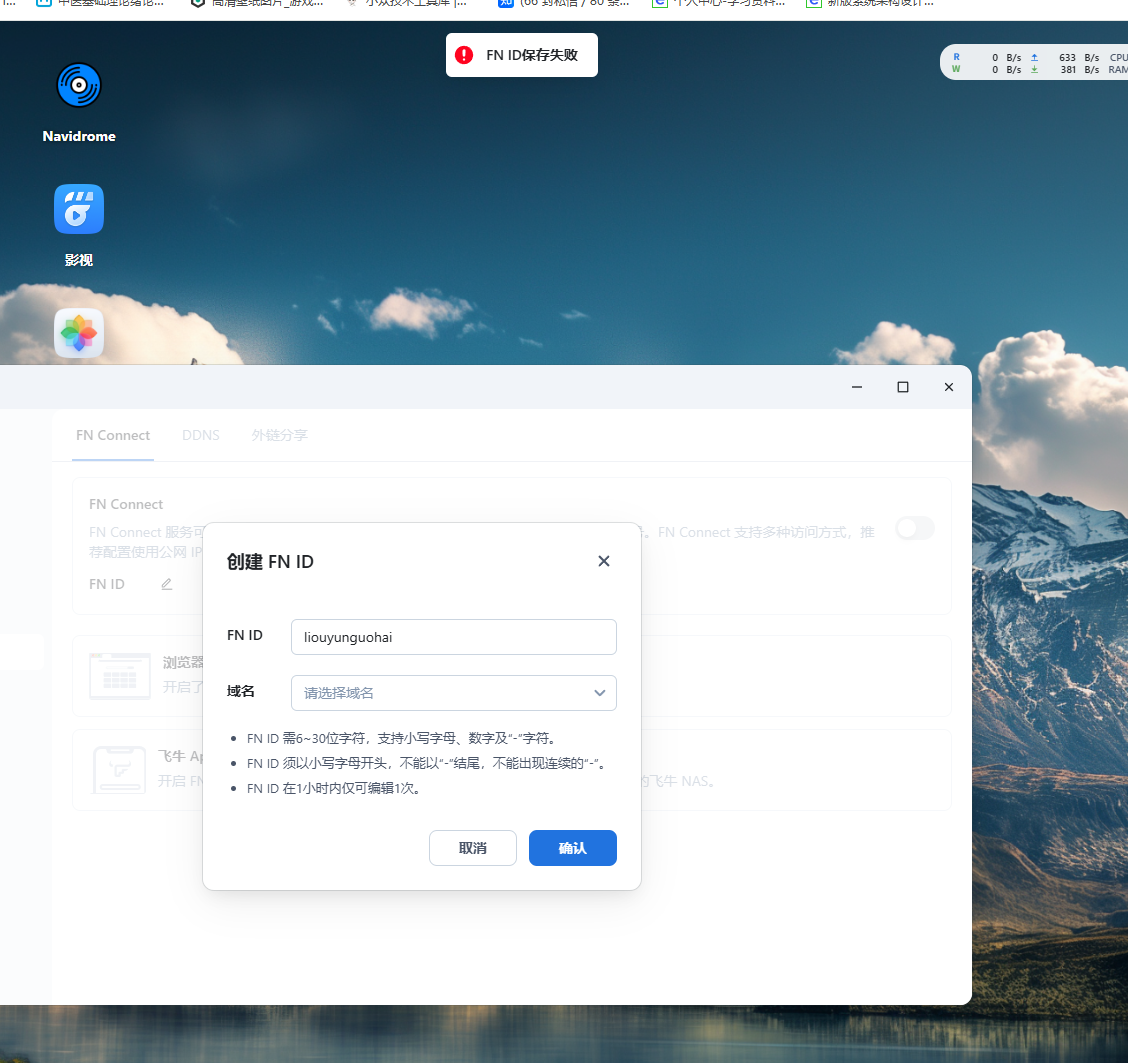1128x1063 pixels.
Task: Expand the 域名 domain dropdown
Action: point(453,692)
